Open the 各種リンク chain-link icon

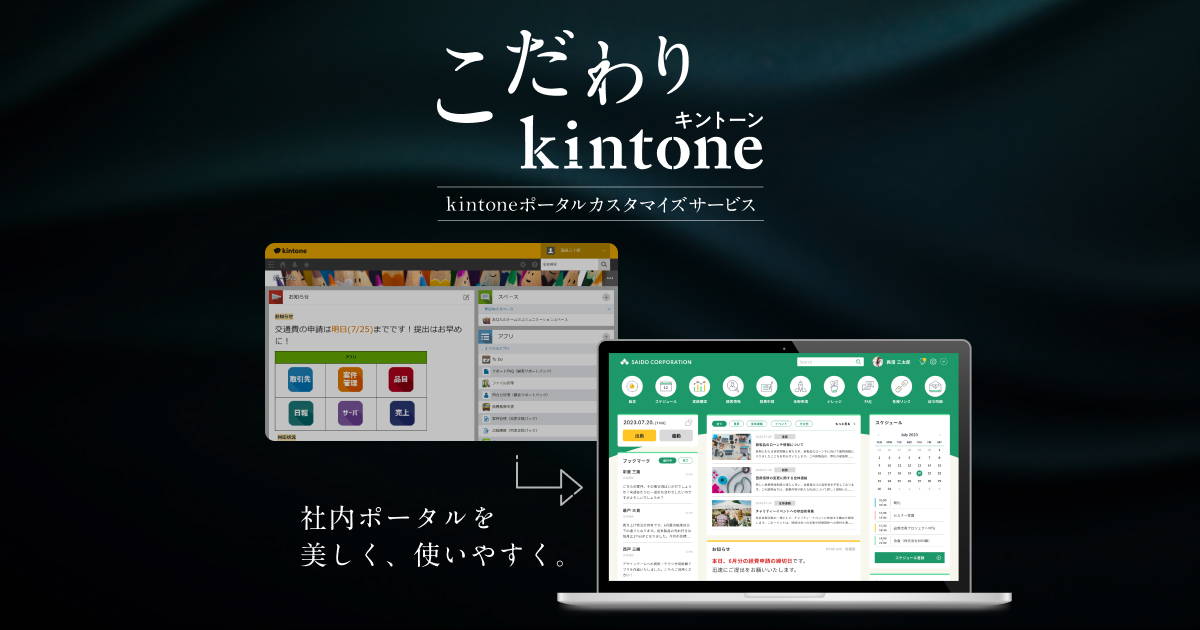[900, 386]
